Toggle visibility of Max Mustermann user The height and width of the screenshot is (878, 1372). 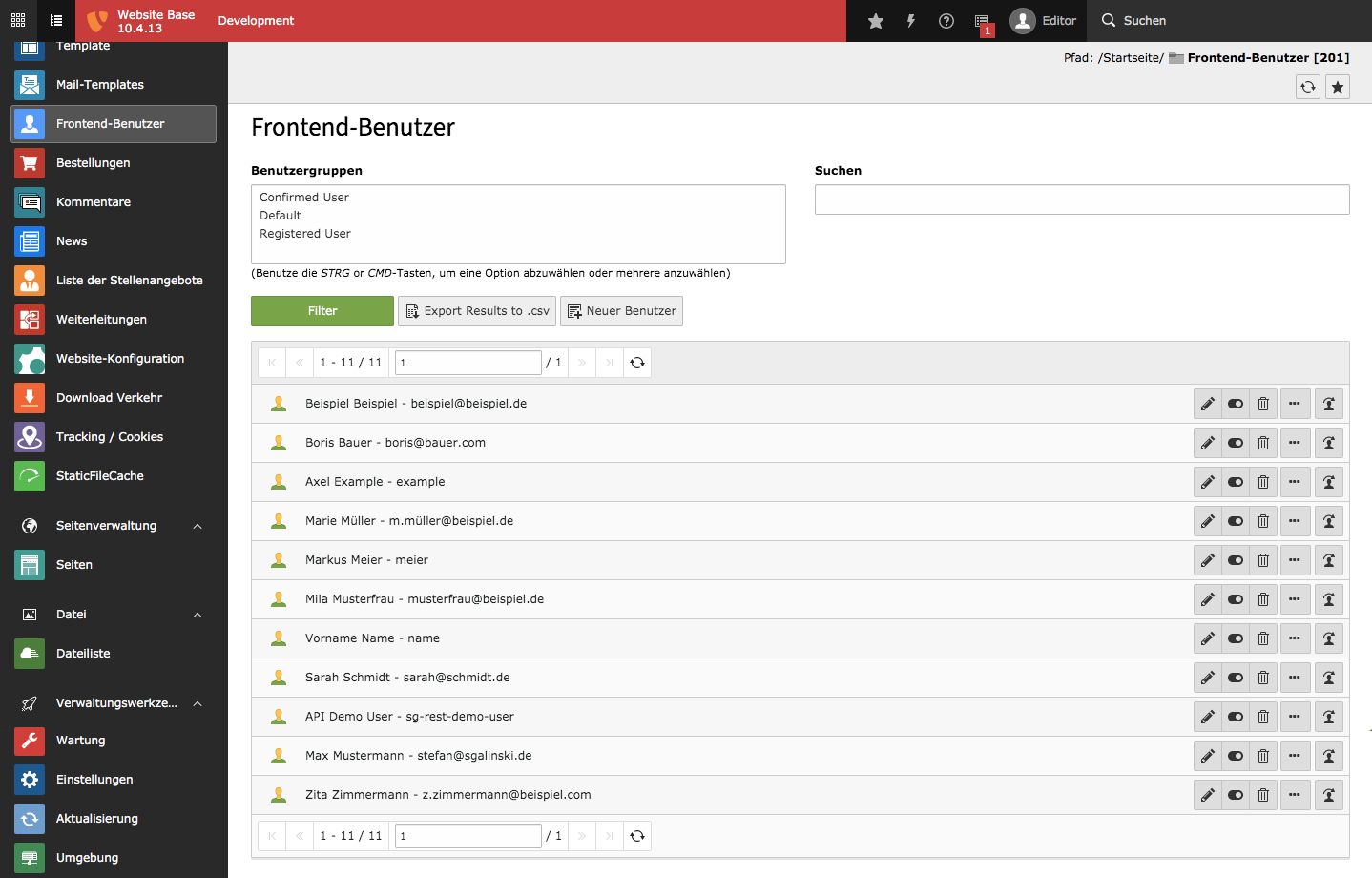pyautogui.click(x=1235, y=756)
